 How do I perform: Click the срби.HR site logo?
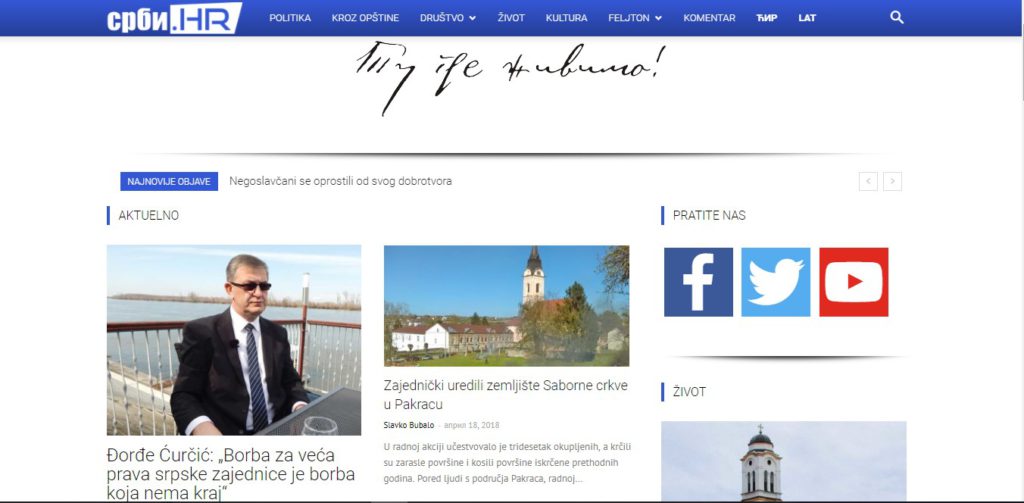pyautogui.click(x=174, y=18)
